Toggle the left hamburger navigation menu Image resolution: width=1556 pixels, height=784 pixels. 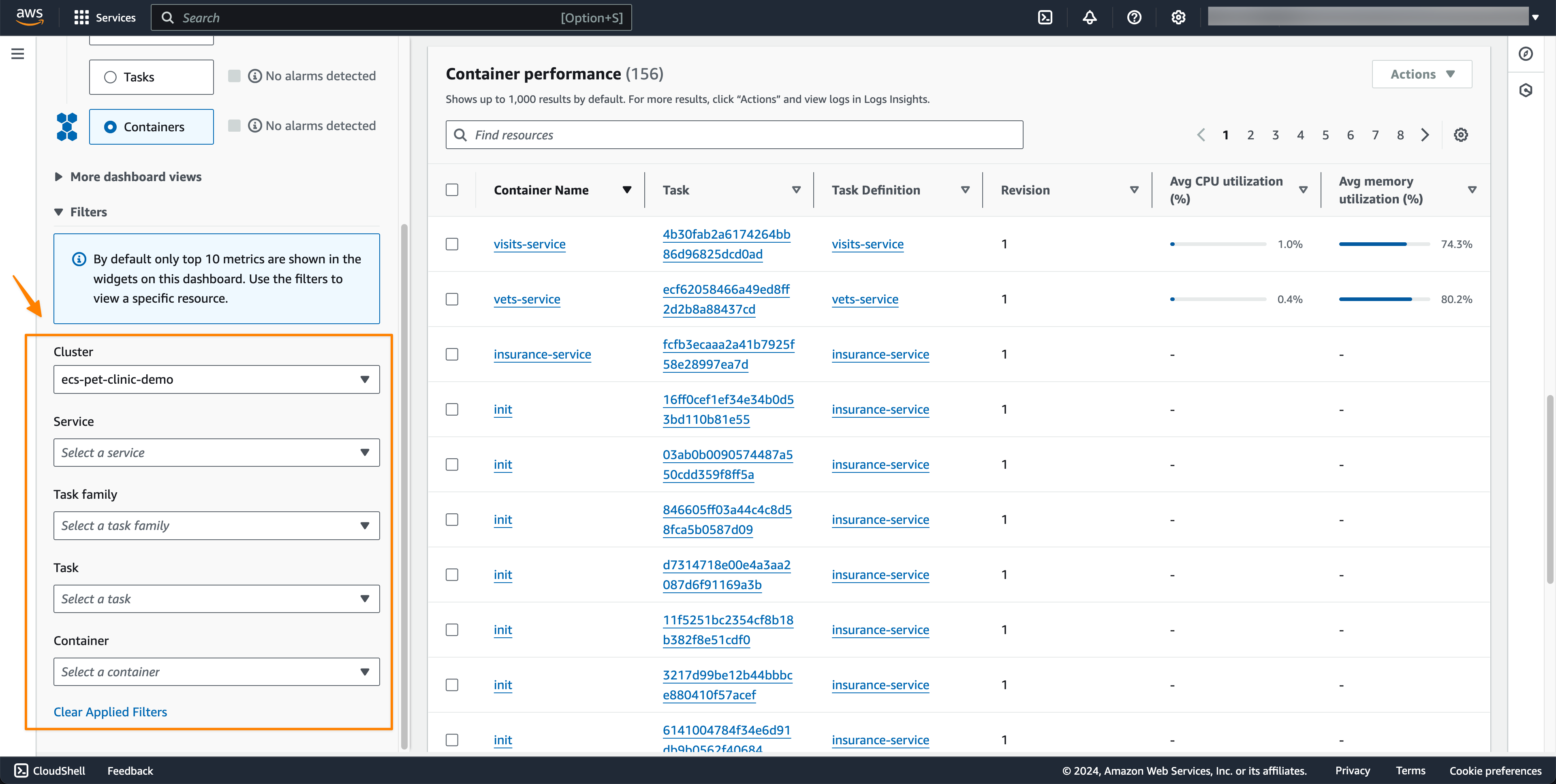point(17,54)
